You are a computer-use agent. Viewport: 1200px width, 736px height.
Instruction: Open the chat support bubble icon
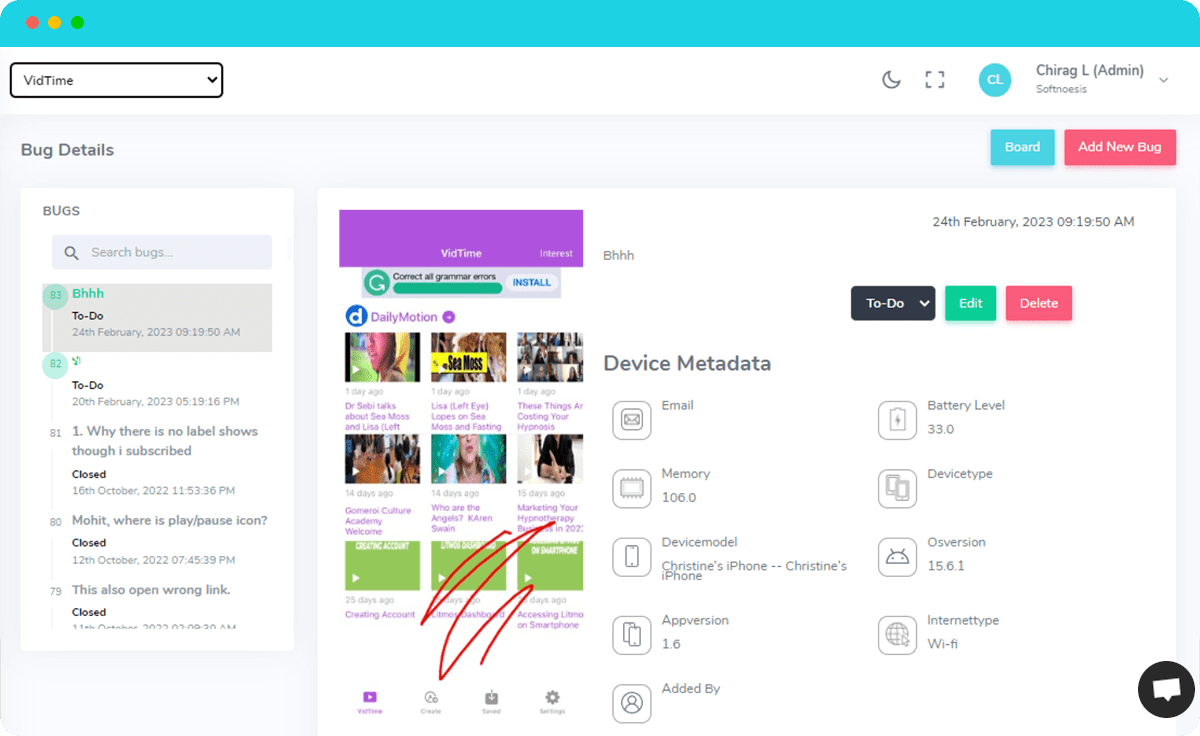(1166, 690)
